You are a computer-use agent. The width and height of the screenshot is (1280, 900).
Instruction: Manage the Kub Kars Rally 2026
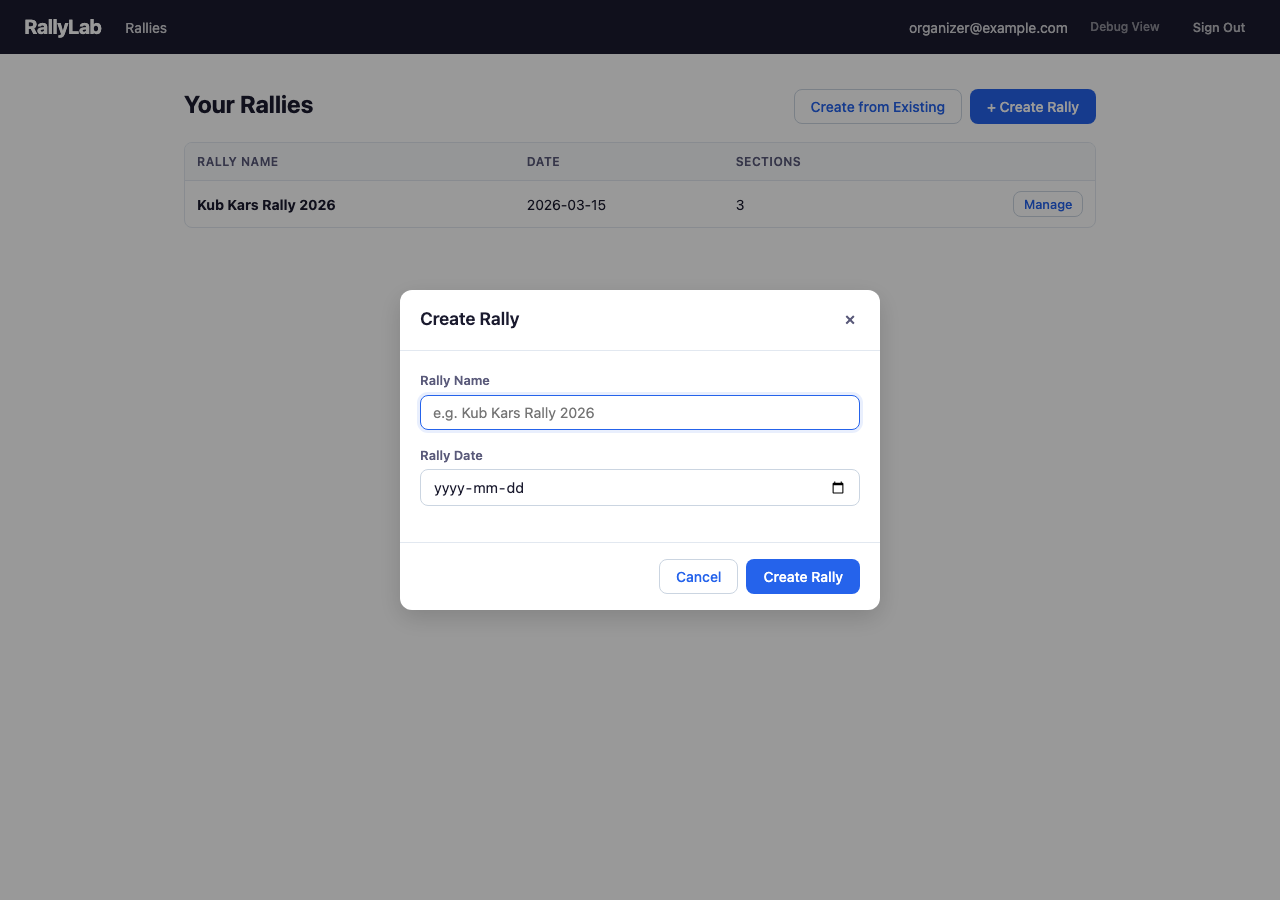click(1047, 204)
